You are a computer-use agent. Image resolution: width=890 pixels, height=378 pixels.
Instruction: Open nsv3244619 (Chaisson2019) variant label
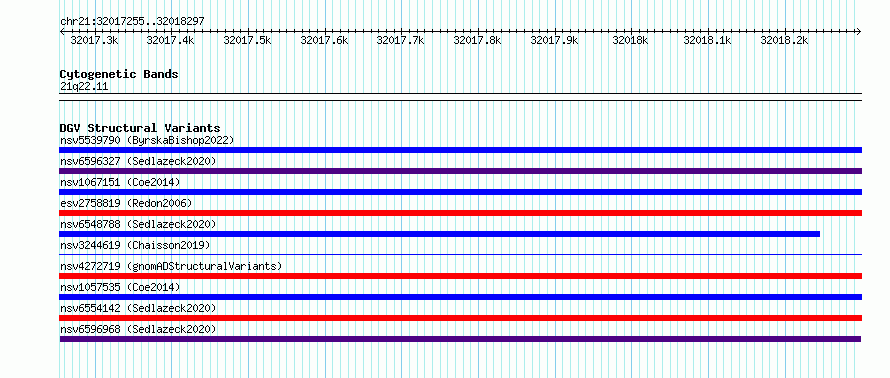pyautogui.click(x=135, y=245)
